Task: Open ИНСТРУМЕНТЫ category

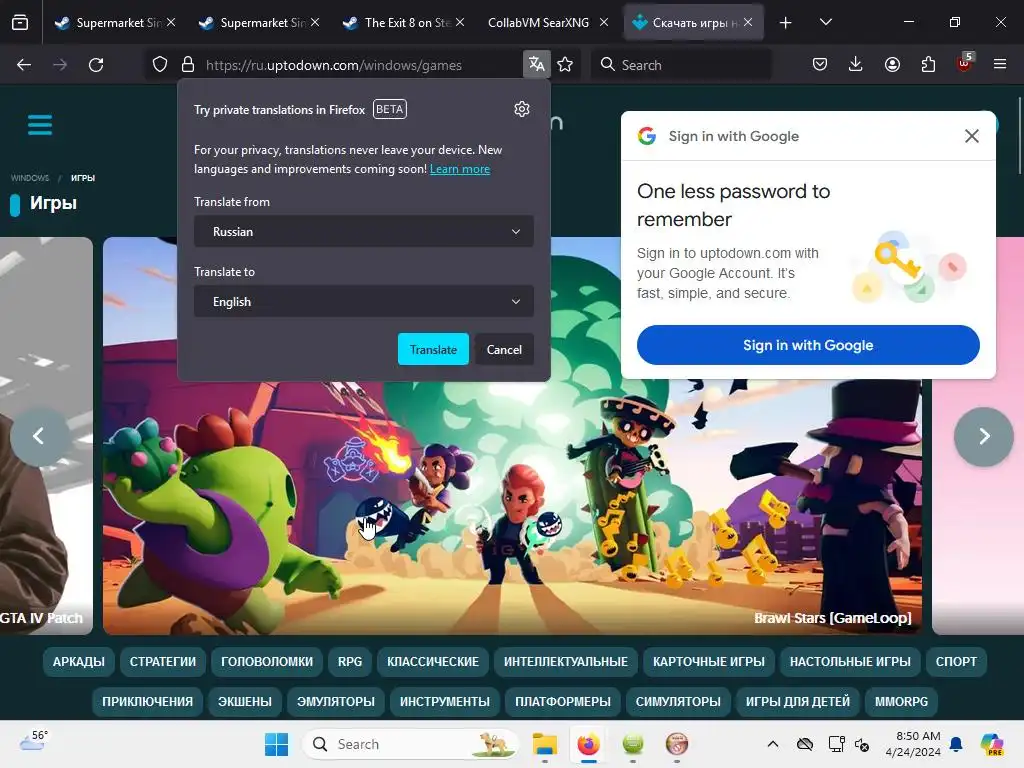Action: (x=445, y=701)
